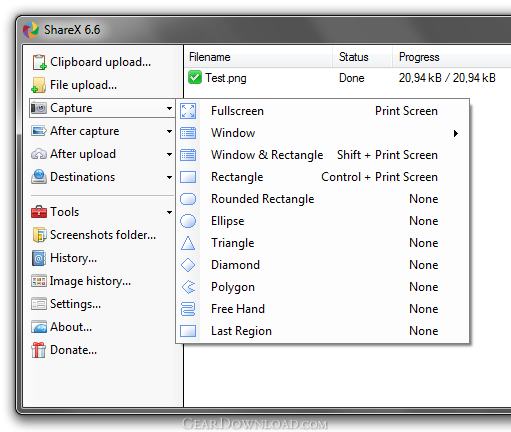Choose Diamond capture menu entry

[x=323, y=265]
